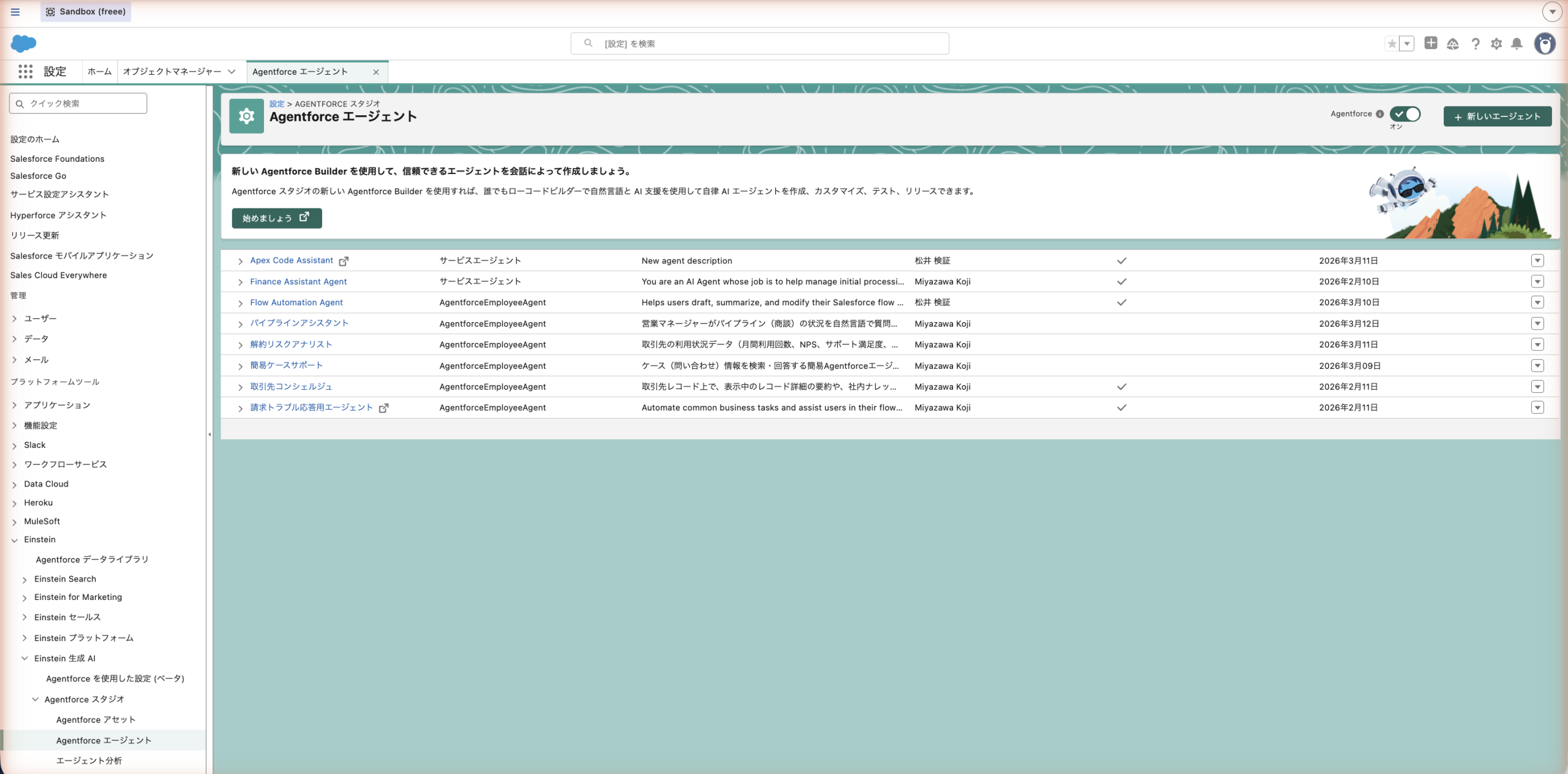
Task: Collapse the Einstein tree section
Action: click(x=15, y=540)
